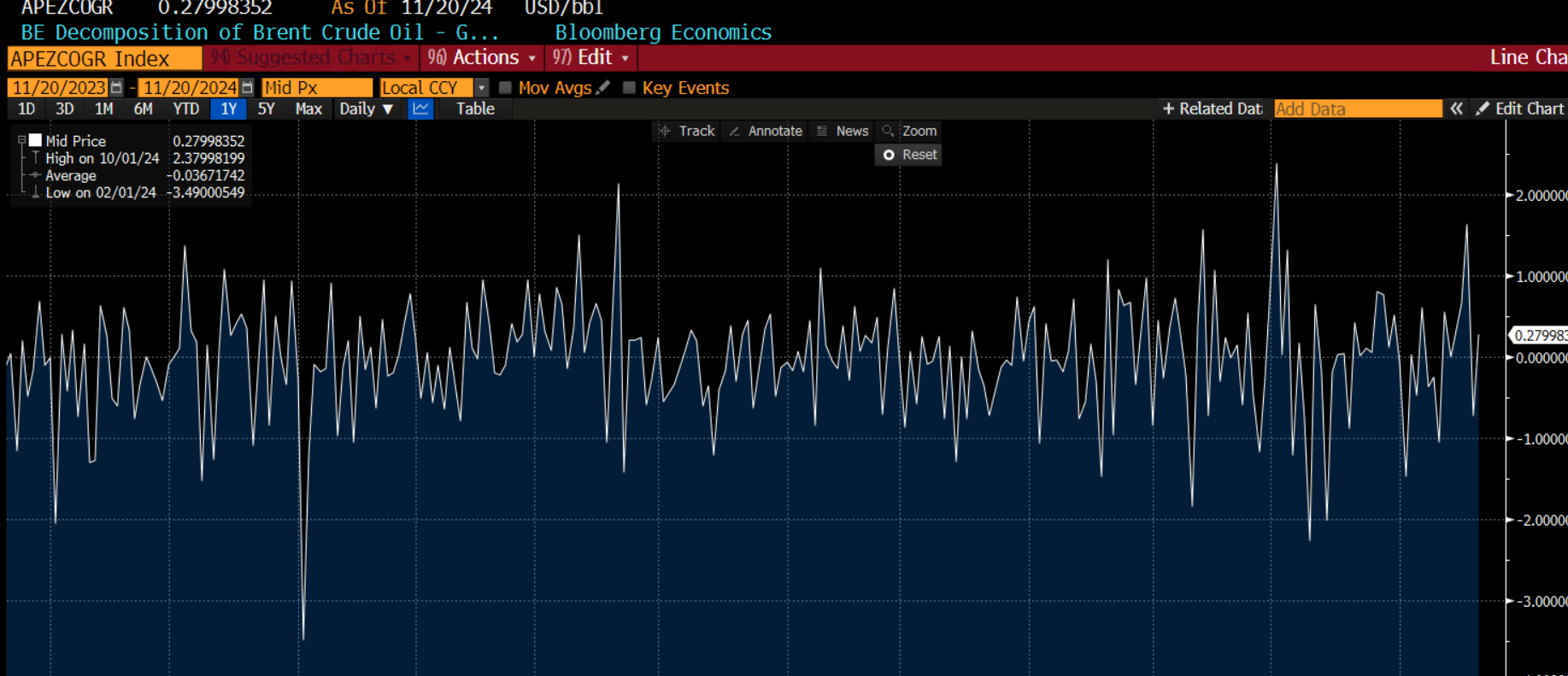Open the start date calendar picker
Viewport: 1568px width, 676px height.
point(116,88)
